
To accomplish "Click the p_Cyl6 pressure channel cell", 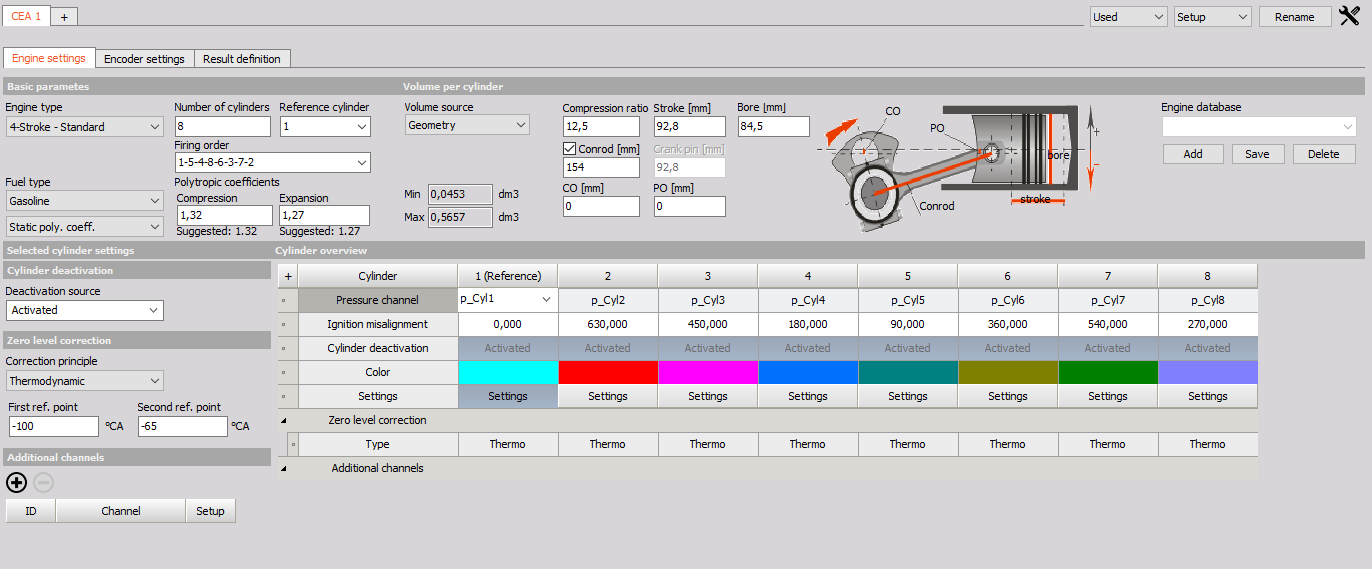I will [1008, 300].
